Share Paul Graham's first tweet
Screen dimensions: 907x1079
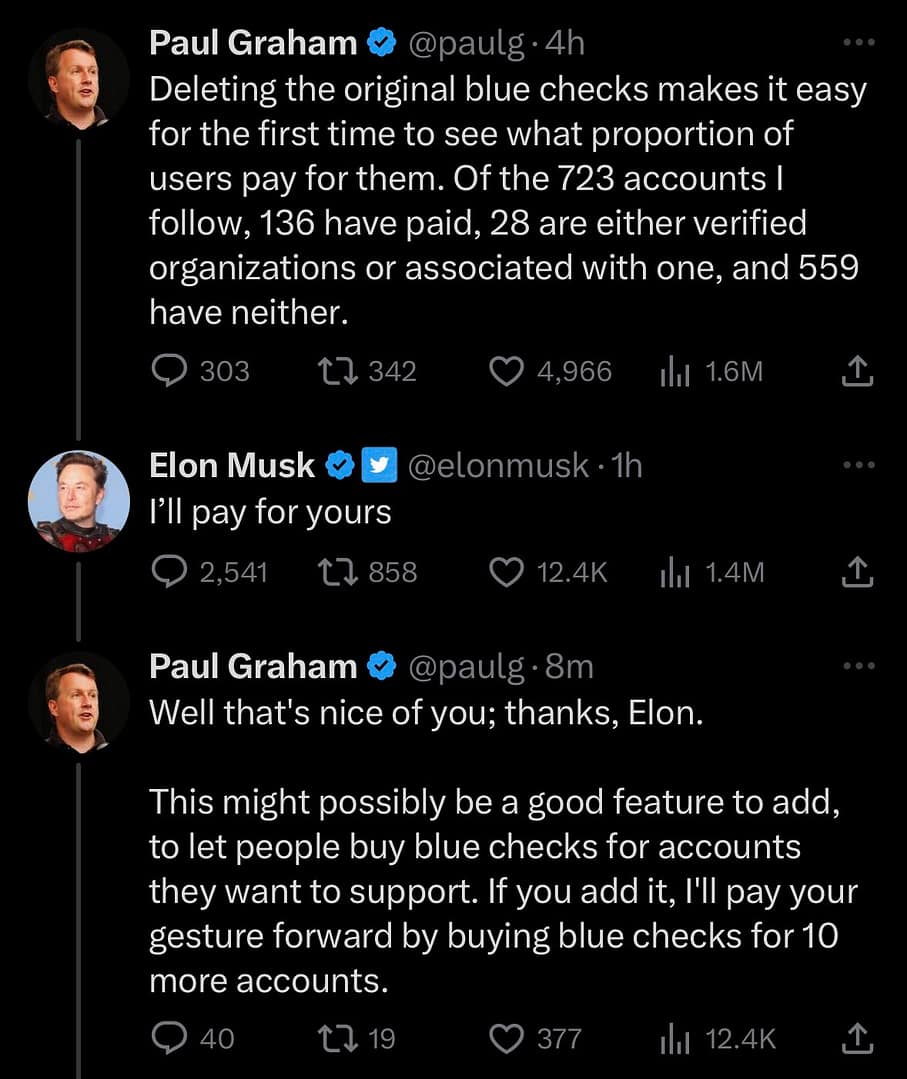pos(858,372)
